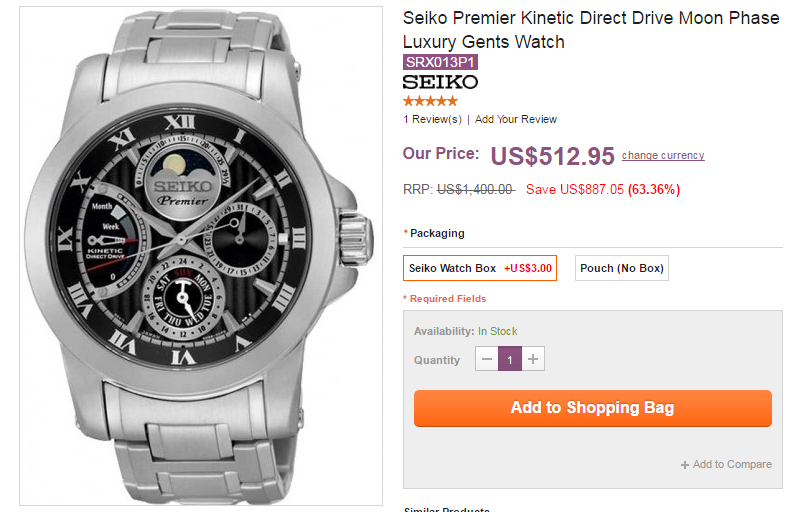Click Add to Shopping Bag button
The width and height of the screenshot is (787, 512).
point(592,408)
